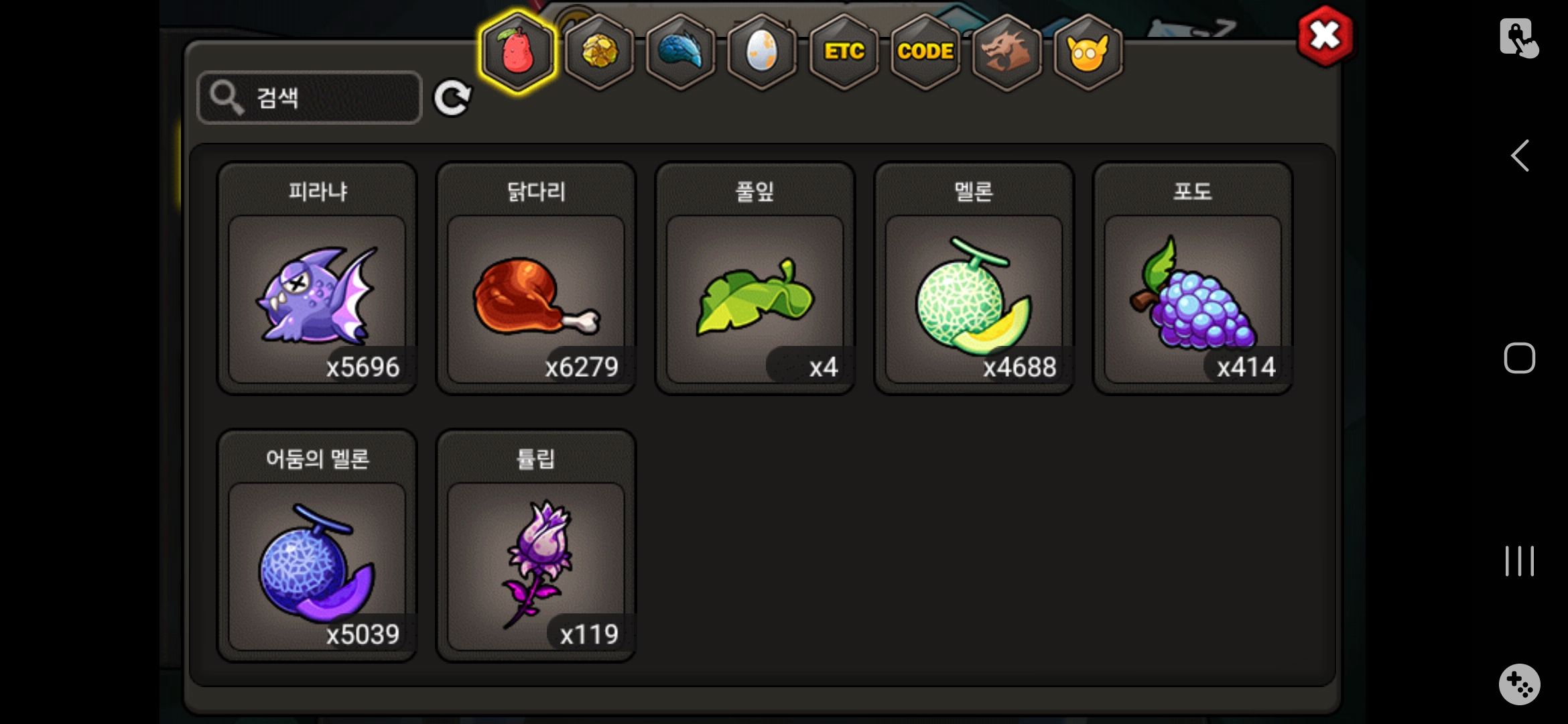Switch to the ETC tab
This screenshot has width=1568, height=724.
click(x=844, y=52)
